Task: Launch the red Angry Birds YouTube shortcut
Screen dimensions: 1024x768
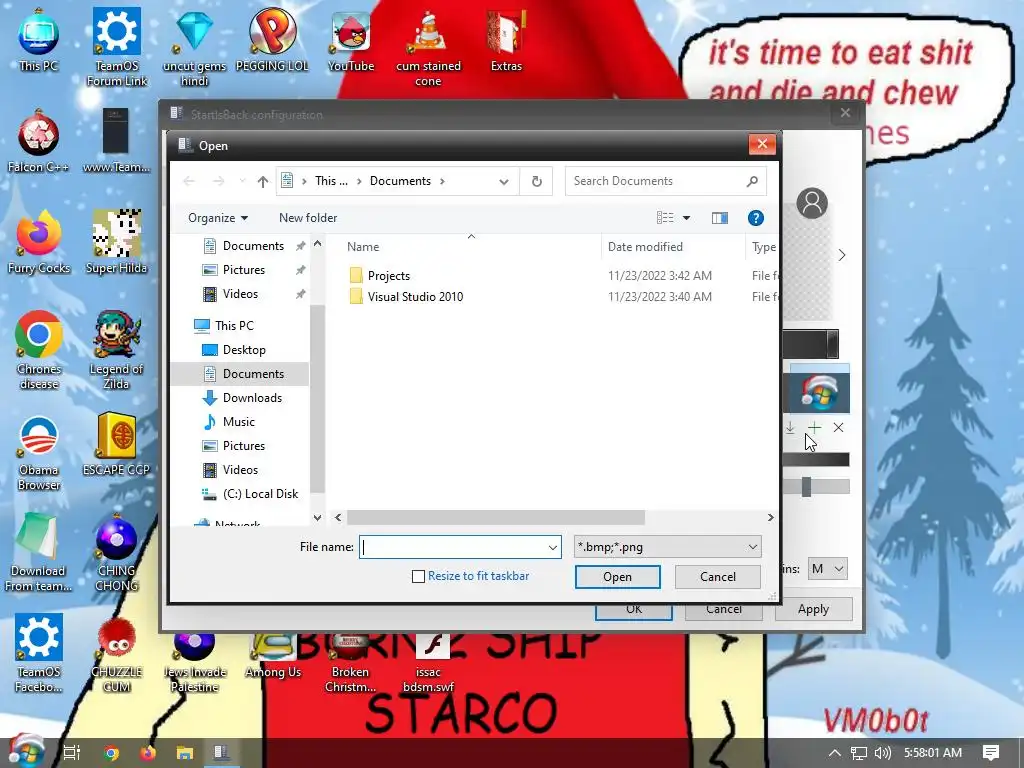Action: [351, 40]
